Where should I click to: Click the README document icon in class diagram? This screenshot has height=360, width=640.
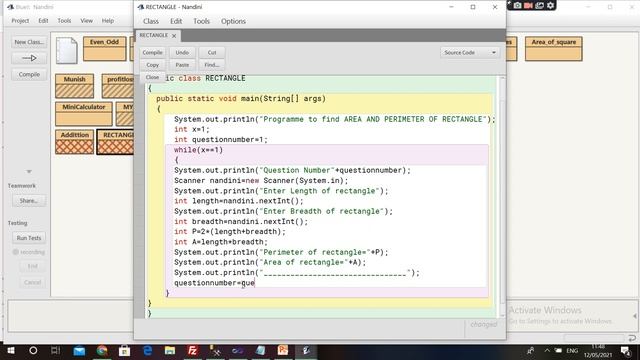[67, 50]
